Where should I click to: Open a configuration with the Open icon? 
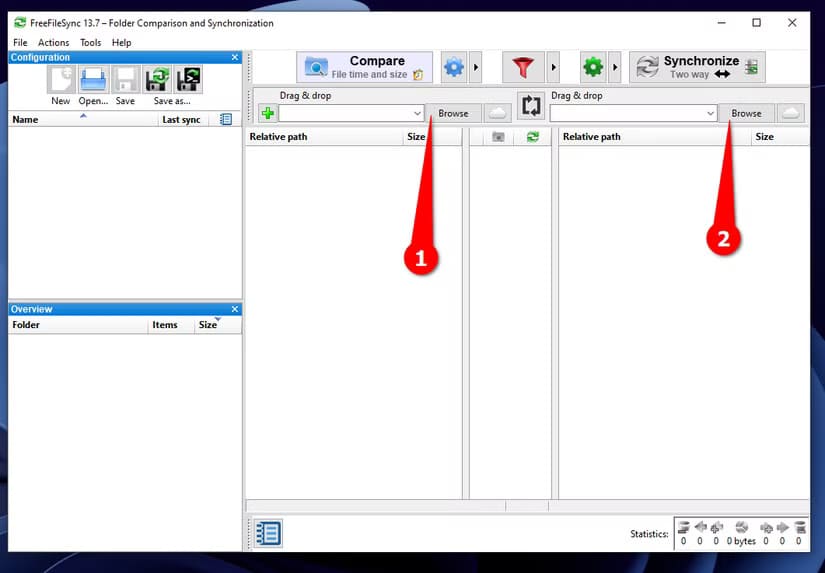point(94,79)
